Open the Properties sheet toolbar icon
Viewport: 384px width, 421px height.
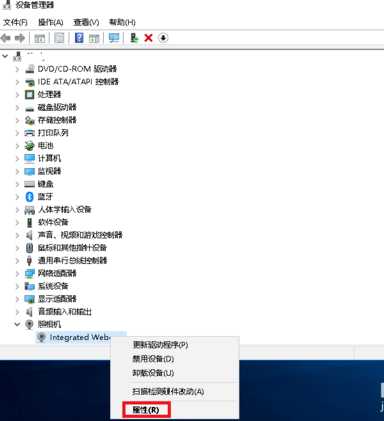[x=59, y=38]
